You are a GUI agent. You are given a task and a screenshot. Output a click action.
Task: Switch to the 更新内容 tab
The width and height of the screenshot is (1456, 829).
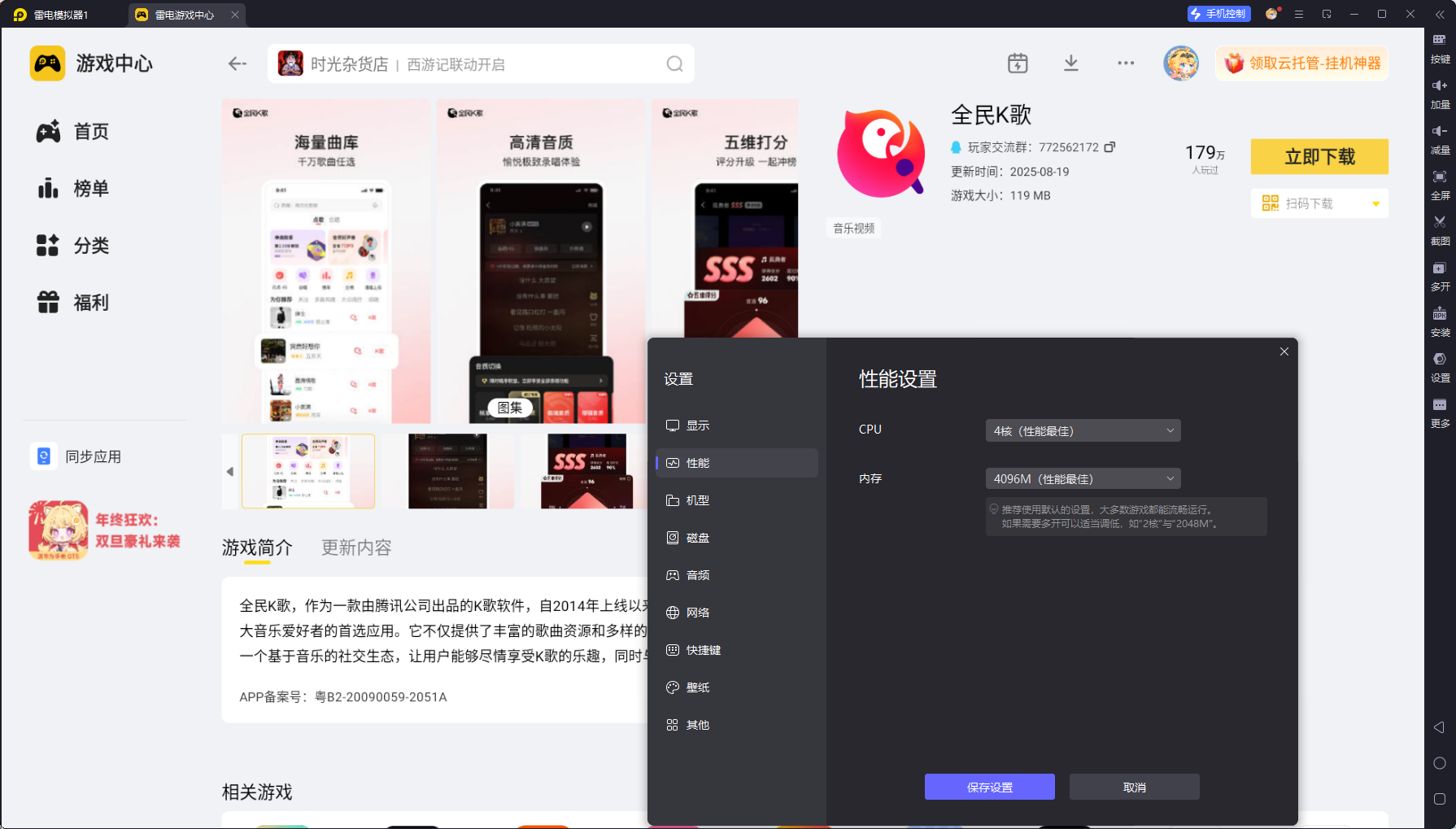coord(356,548)
